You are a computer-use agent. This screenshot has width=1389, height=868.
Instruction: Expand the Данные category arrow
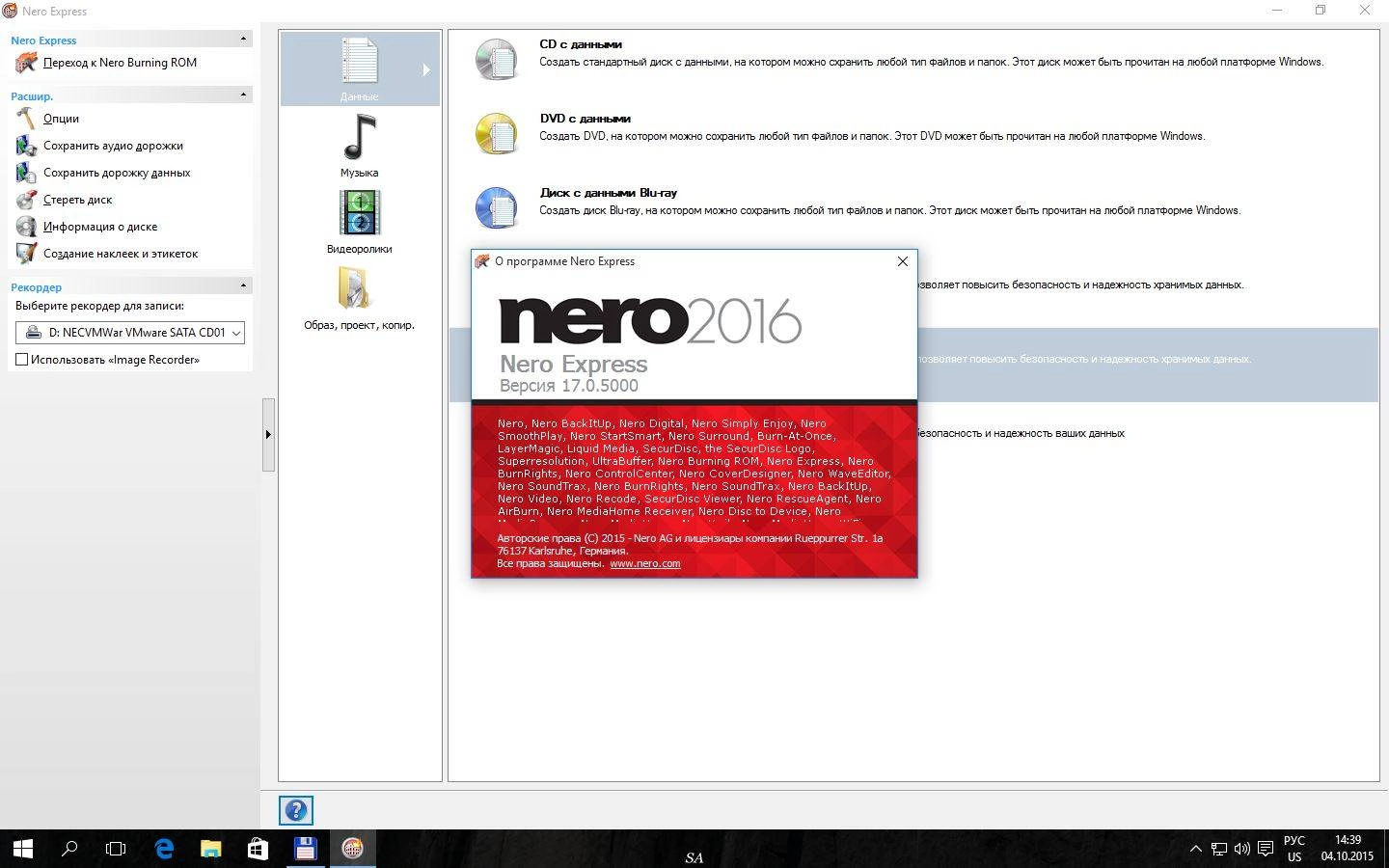click(x=426, y=69)
